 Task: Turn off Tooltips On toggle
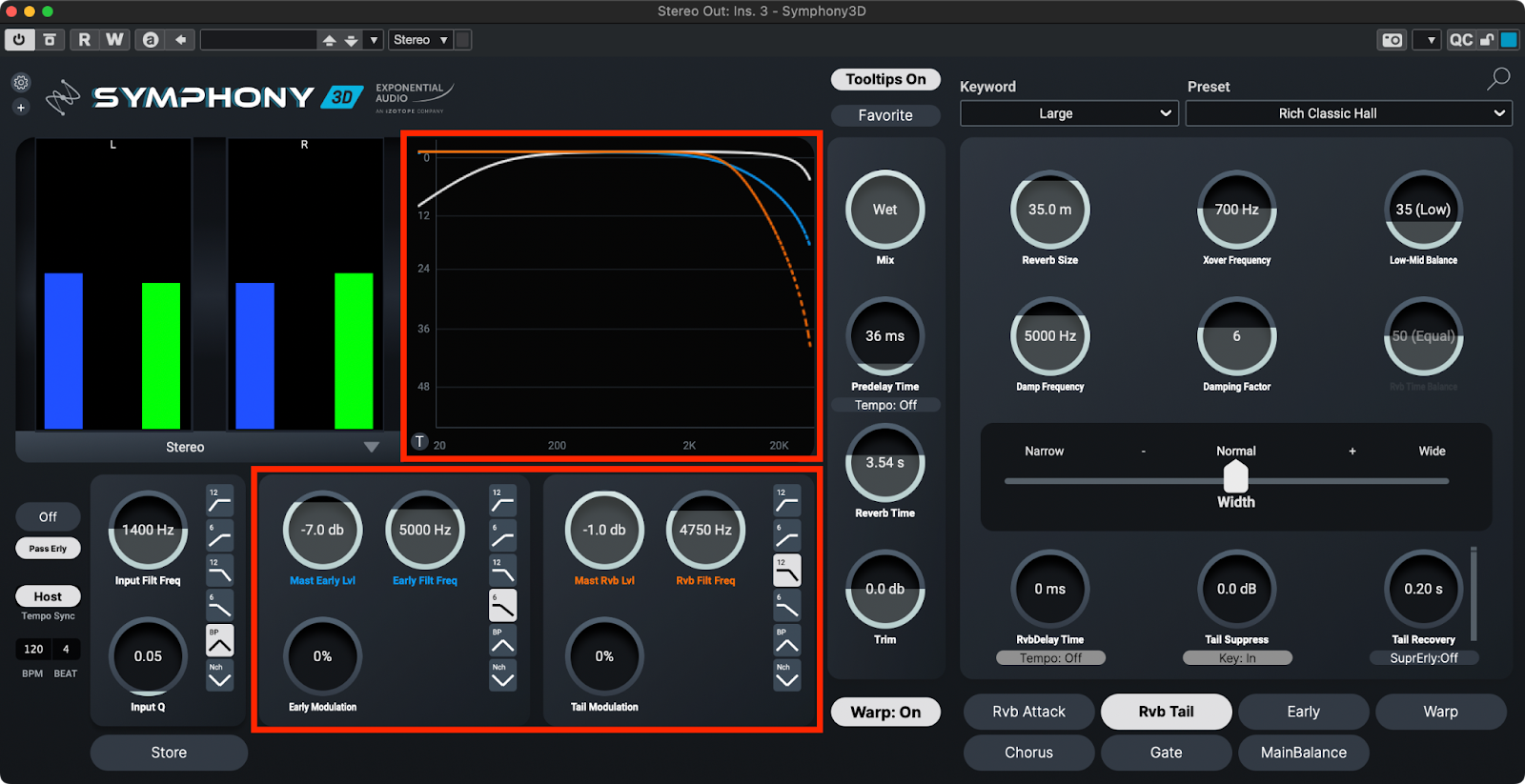[885, 80]
